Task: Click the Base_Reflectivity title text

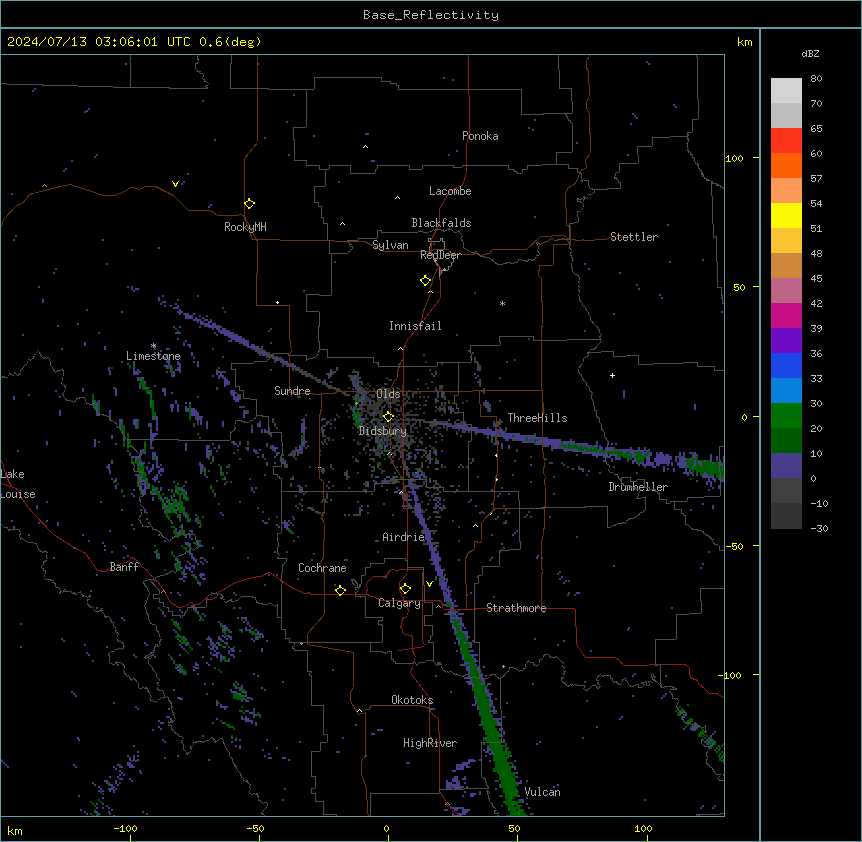Action: coord(431,15)
